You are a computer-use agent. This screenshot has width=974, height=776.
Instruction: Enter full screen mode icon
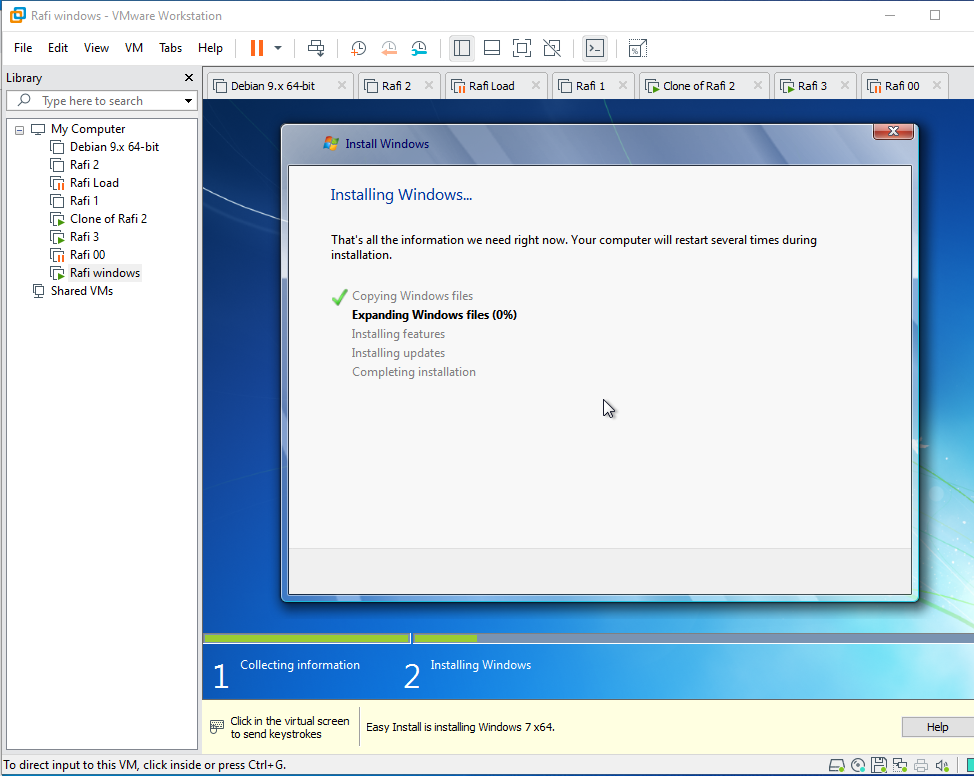coord(522,48)
